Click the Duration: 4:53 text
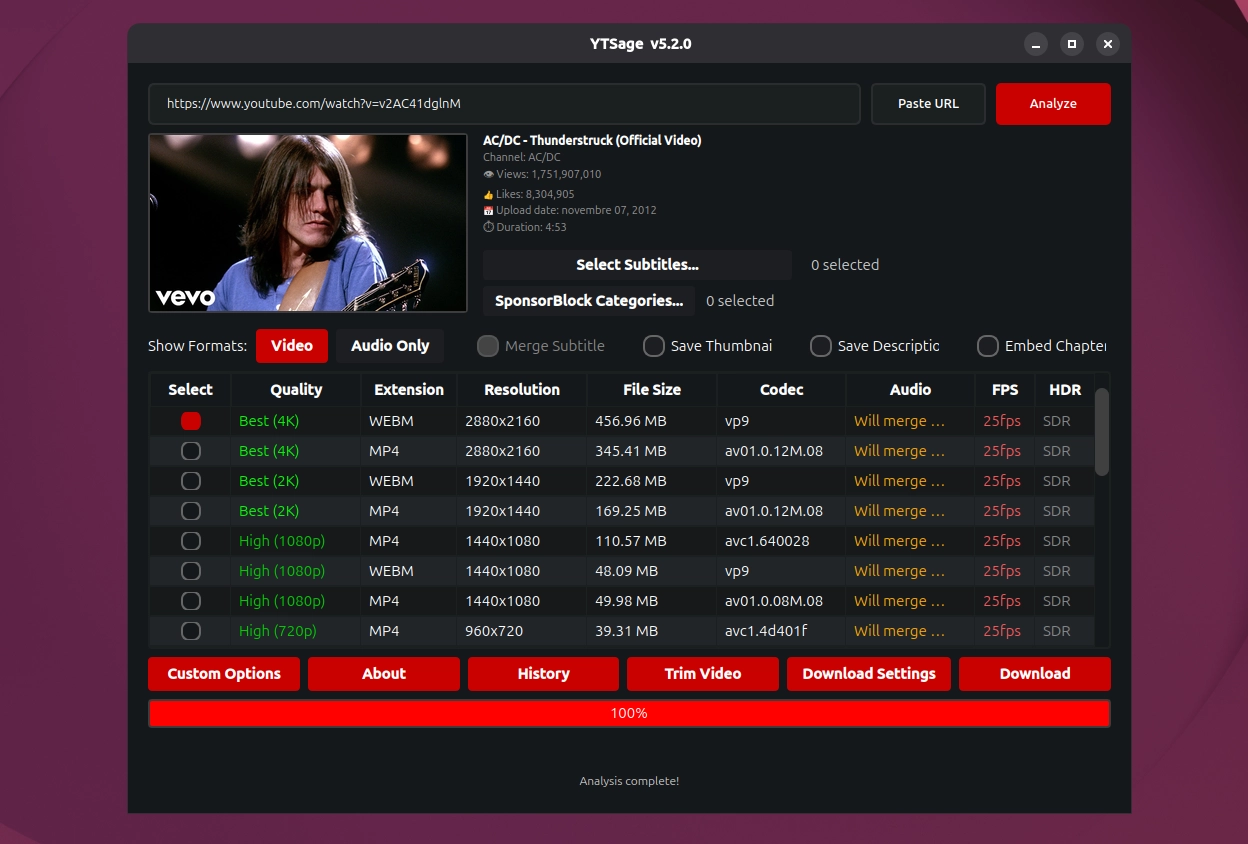 (x=525, y=227)
